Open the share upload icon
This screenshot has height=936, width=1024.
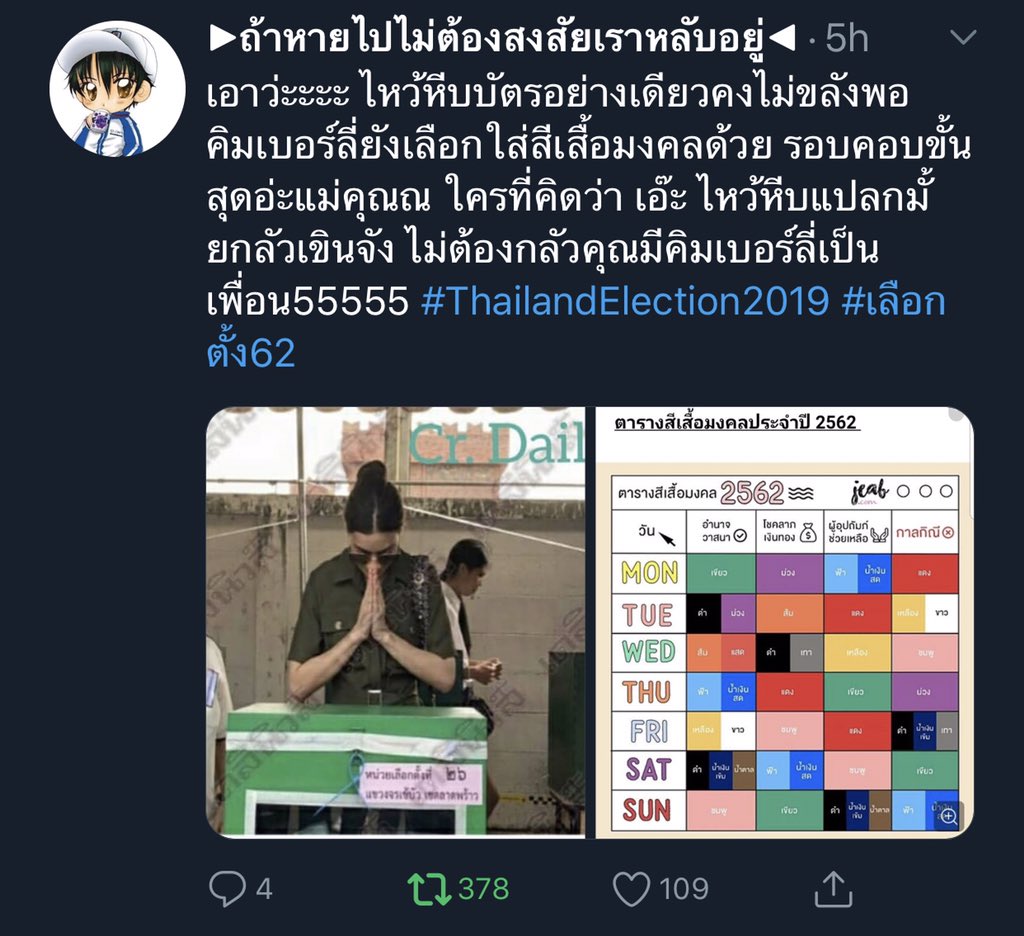834,889
